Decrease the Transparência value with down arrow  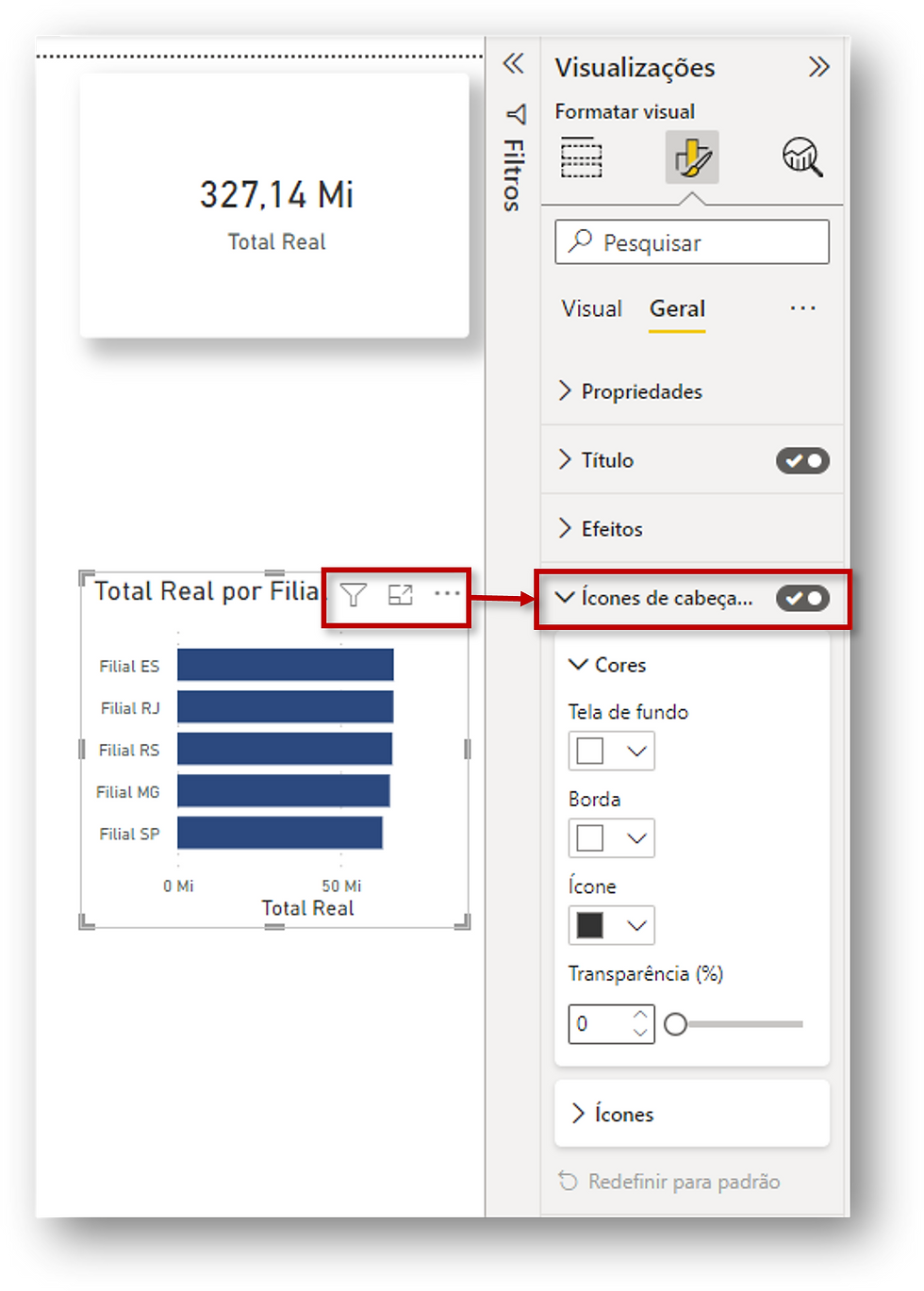pyautogui.click(x=641, y=1033)
